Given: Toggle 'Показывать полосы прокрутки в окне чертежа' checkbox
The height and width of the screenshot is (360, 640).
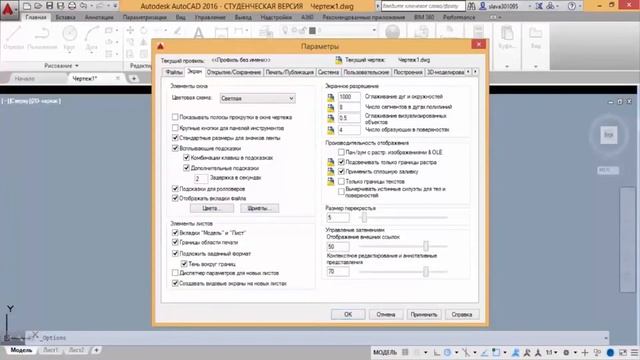Looking at the screenshot, I should [175, 117].
